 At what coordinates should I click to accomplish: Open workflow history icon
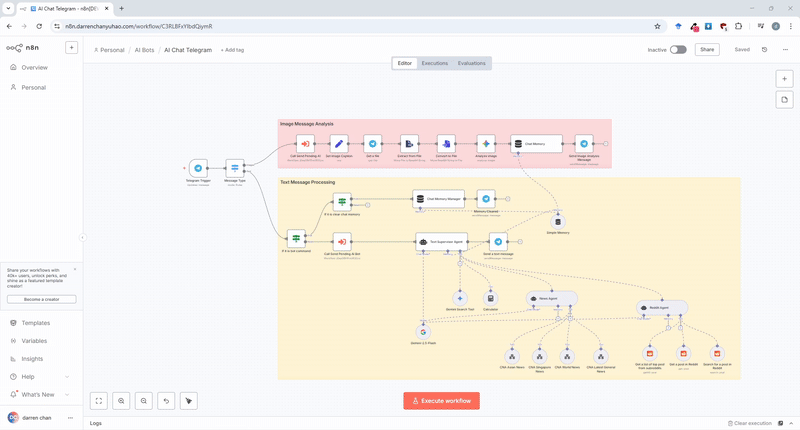tap(765, 49)
